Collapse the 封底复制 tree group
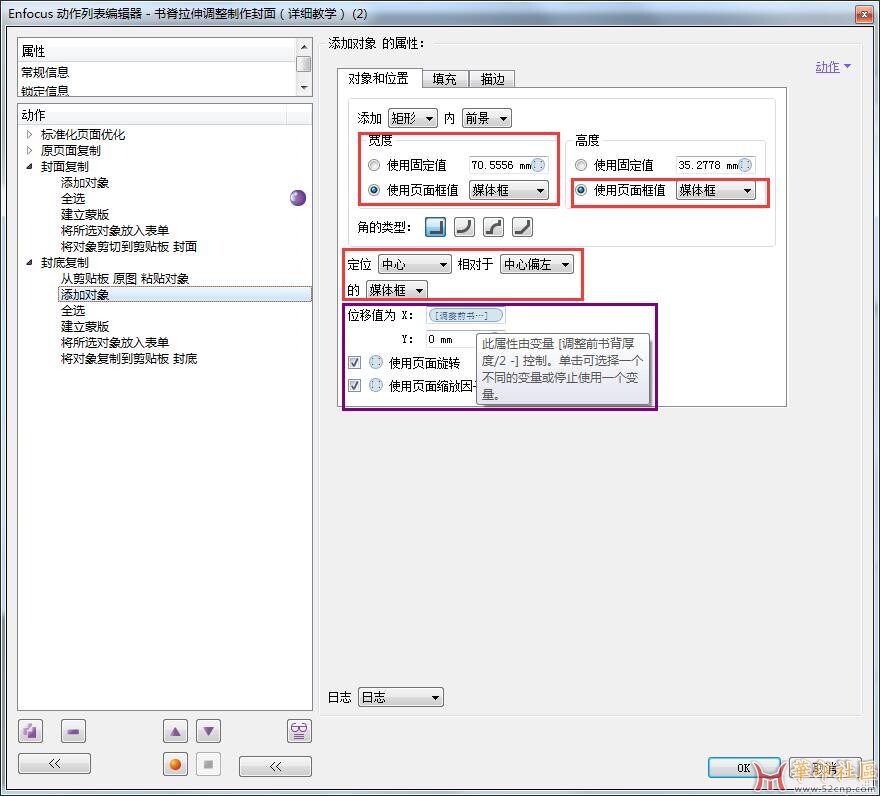 [30, 262]
